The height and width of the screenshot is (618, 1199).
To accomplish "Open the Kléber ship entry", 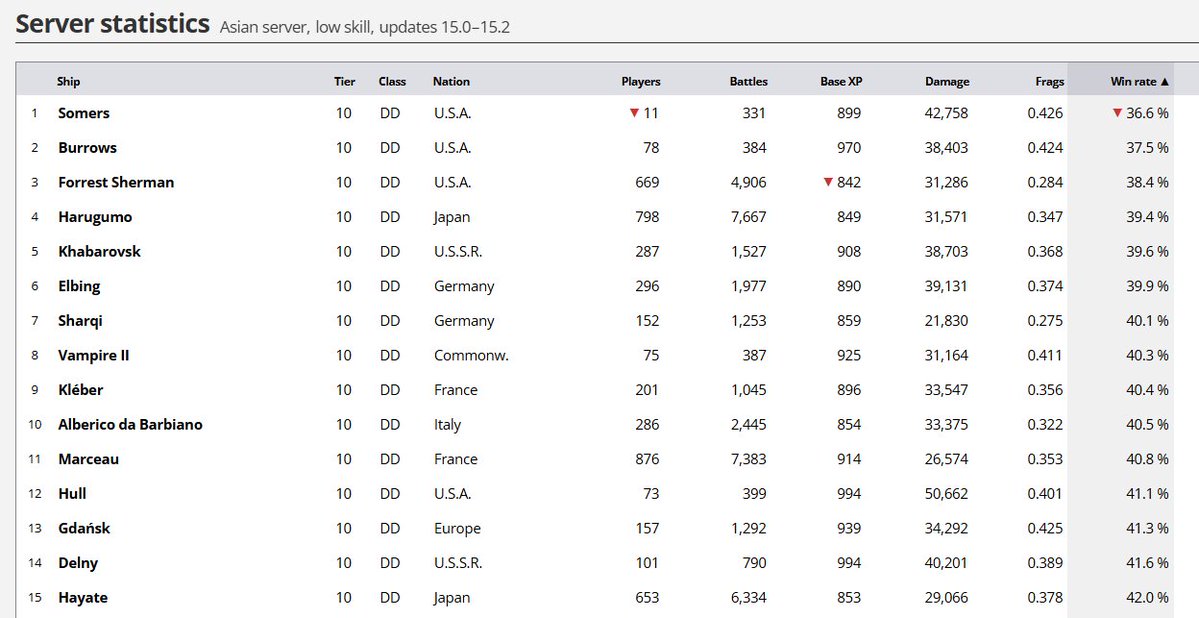I will pyautogui.click(x=80, y=389).
